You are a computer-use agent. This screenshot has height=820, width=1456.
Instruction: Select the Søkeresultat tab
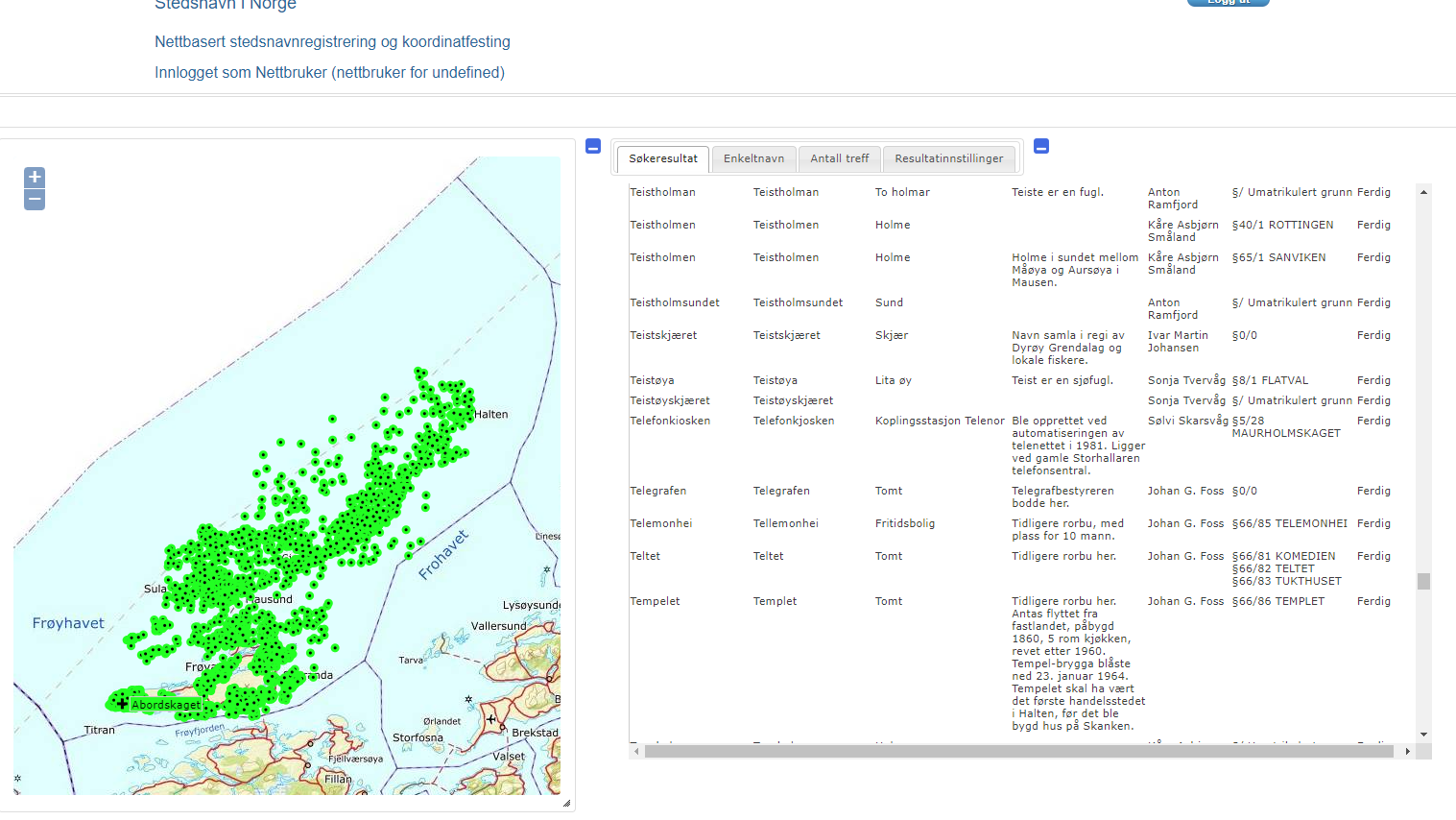[x=663, y=159]
